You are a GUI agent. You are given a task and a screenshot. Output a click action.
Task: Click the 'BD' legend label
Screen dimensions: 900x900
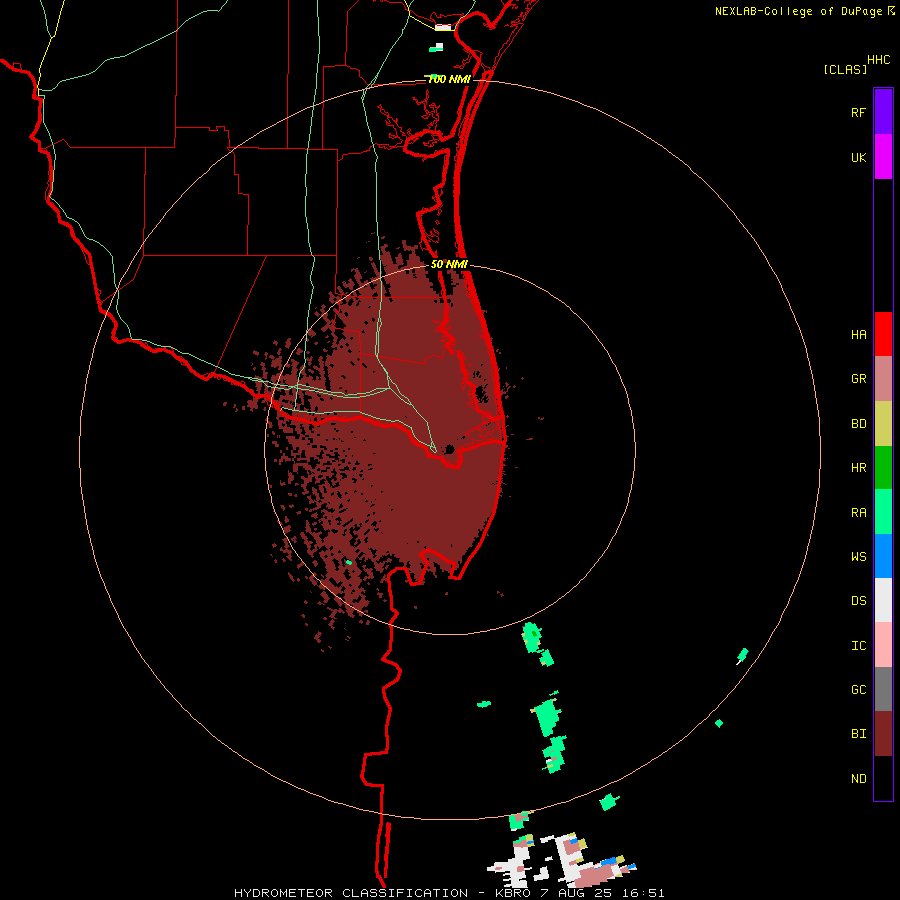point(858,424)
